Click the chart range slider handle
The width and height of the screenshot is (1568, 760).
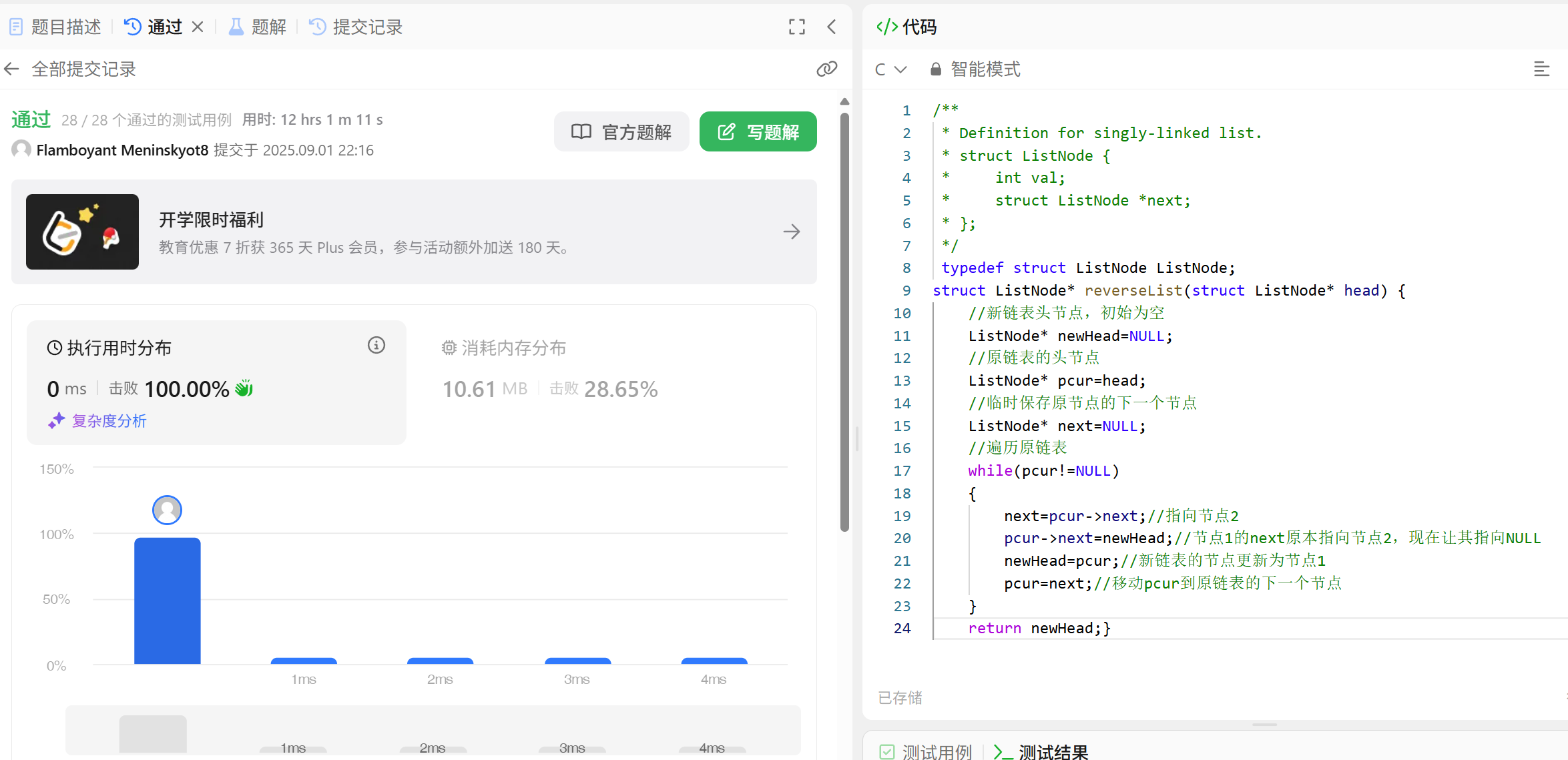pyautogui.click(x=153, y=733)
